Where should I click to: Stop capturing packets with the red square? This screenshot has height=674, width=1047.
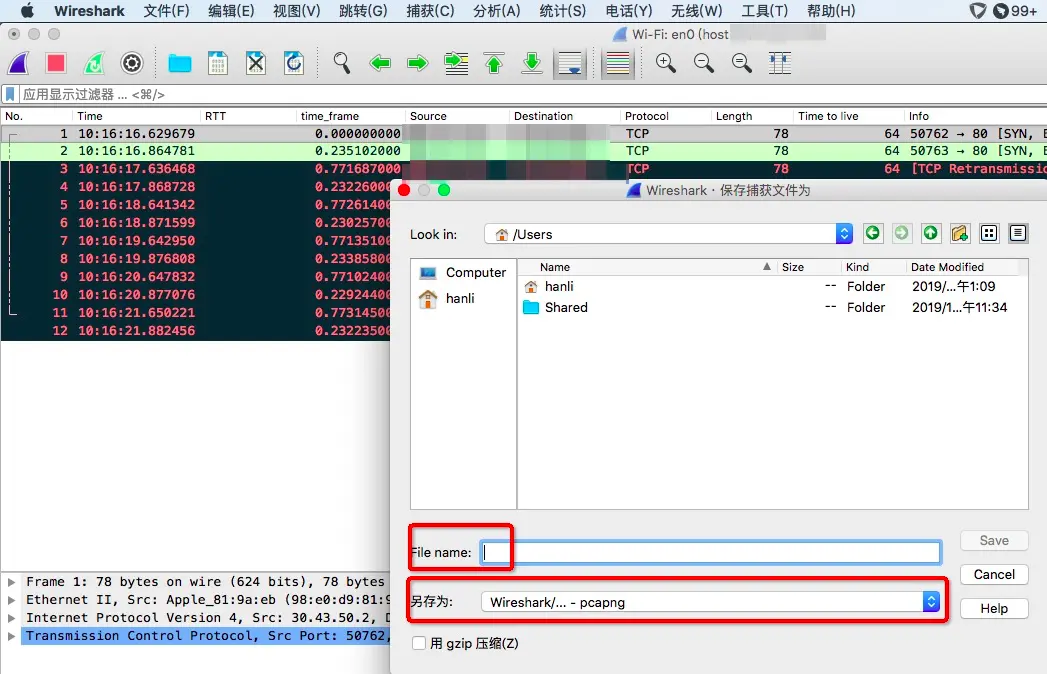point(56,63)
